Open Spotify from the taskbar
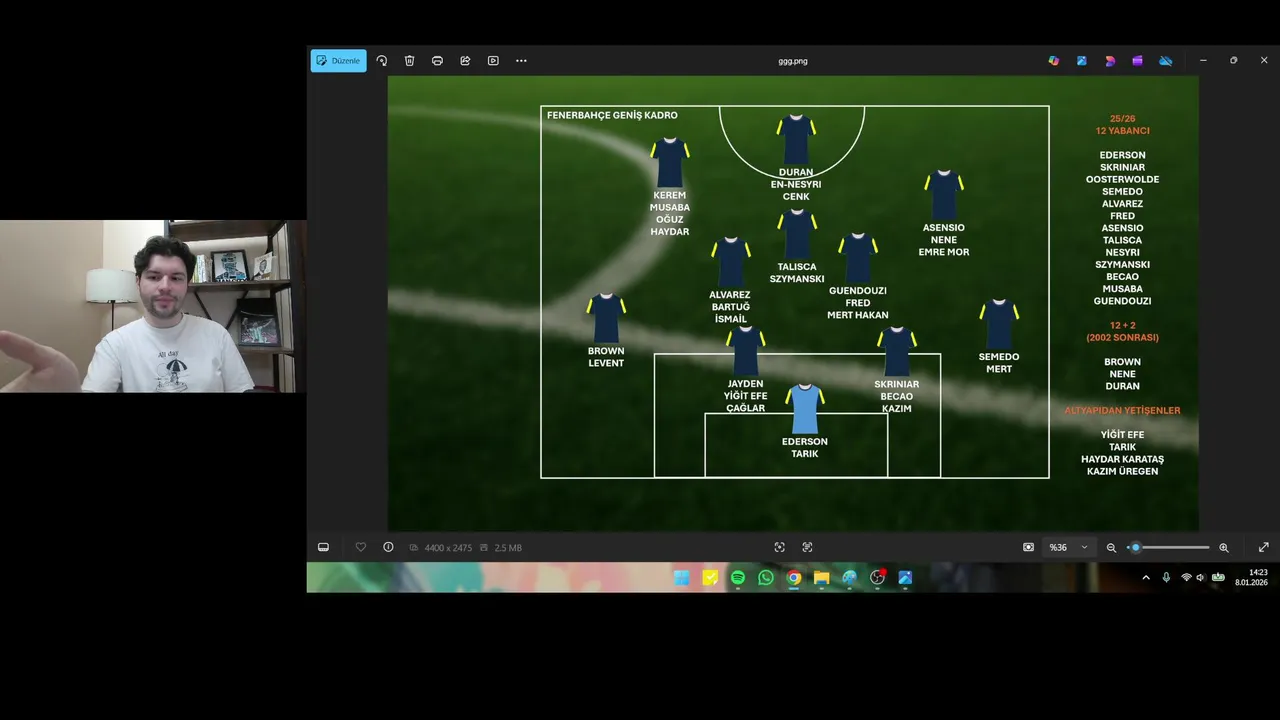The width and height of the screenshot is (1280, 720). [738, 577]
